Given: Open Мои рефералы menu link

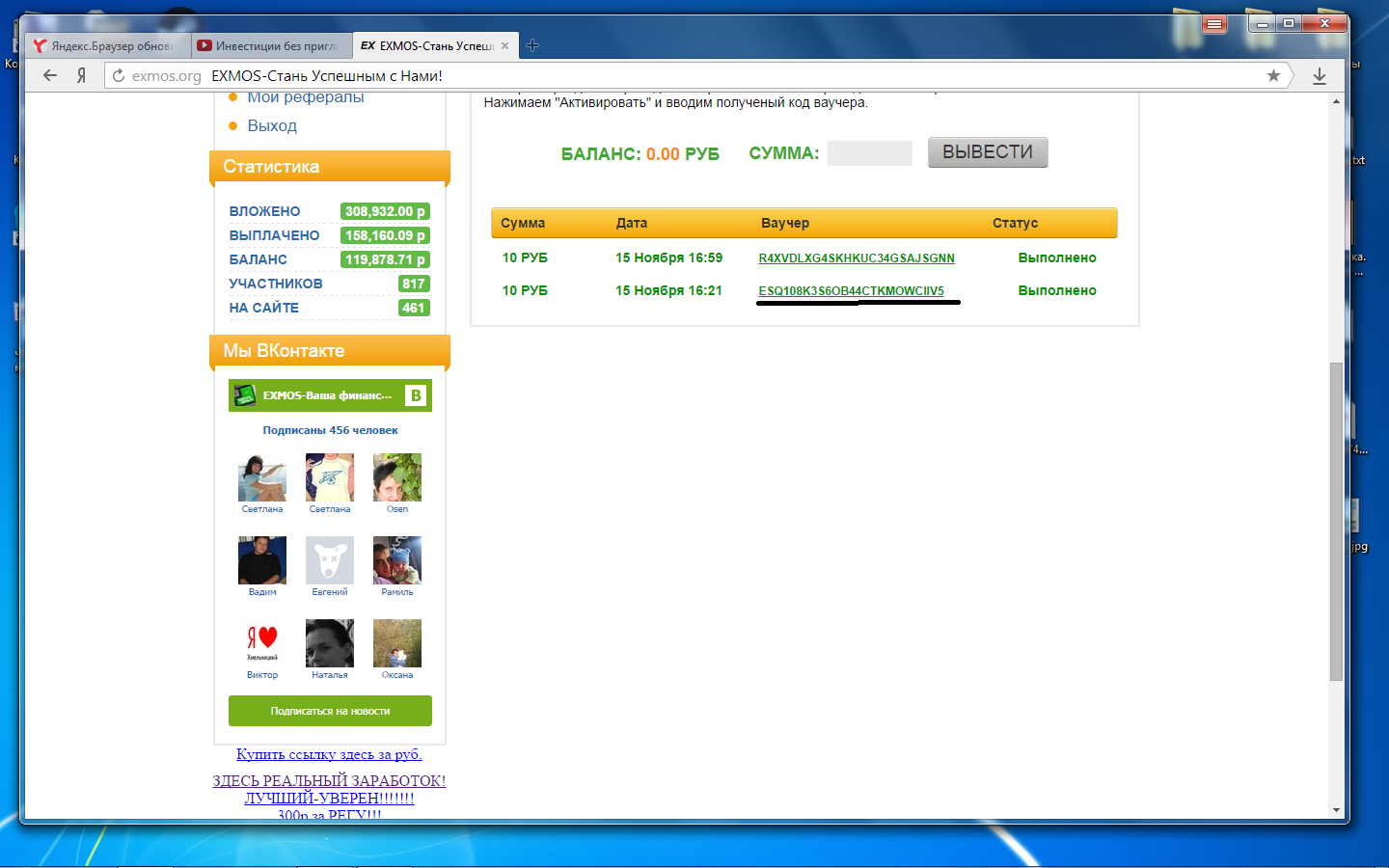Looking at the screenshot, I should (x=305, y=97).
